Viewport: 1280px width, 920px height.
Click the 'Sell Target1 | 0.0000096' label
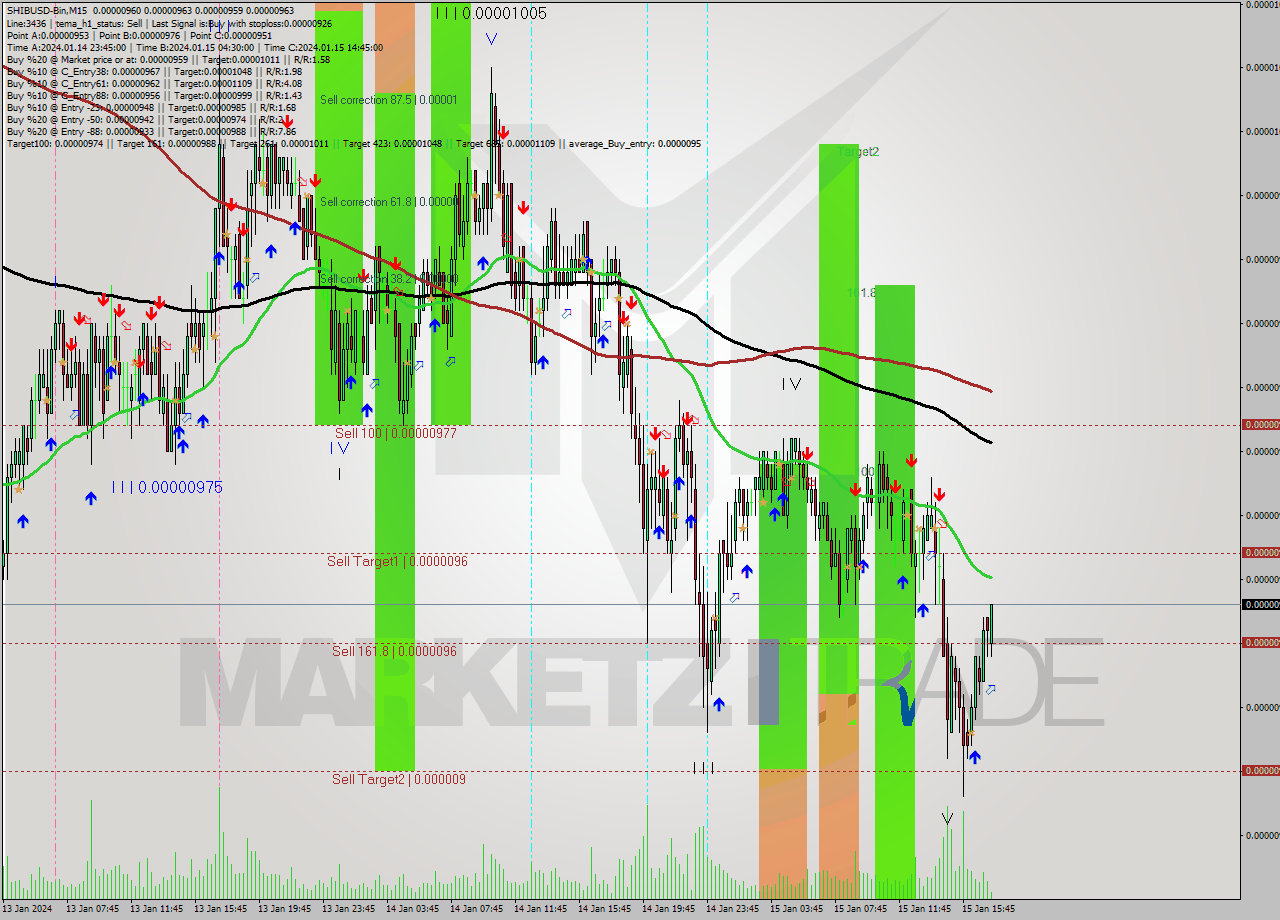tap(397, 561)
